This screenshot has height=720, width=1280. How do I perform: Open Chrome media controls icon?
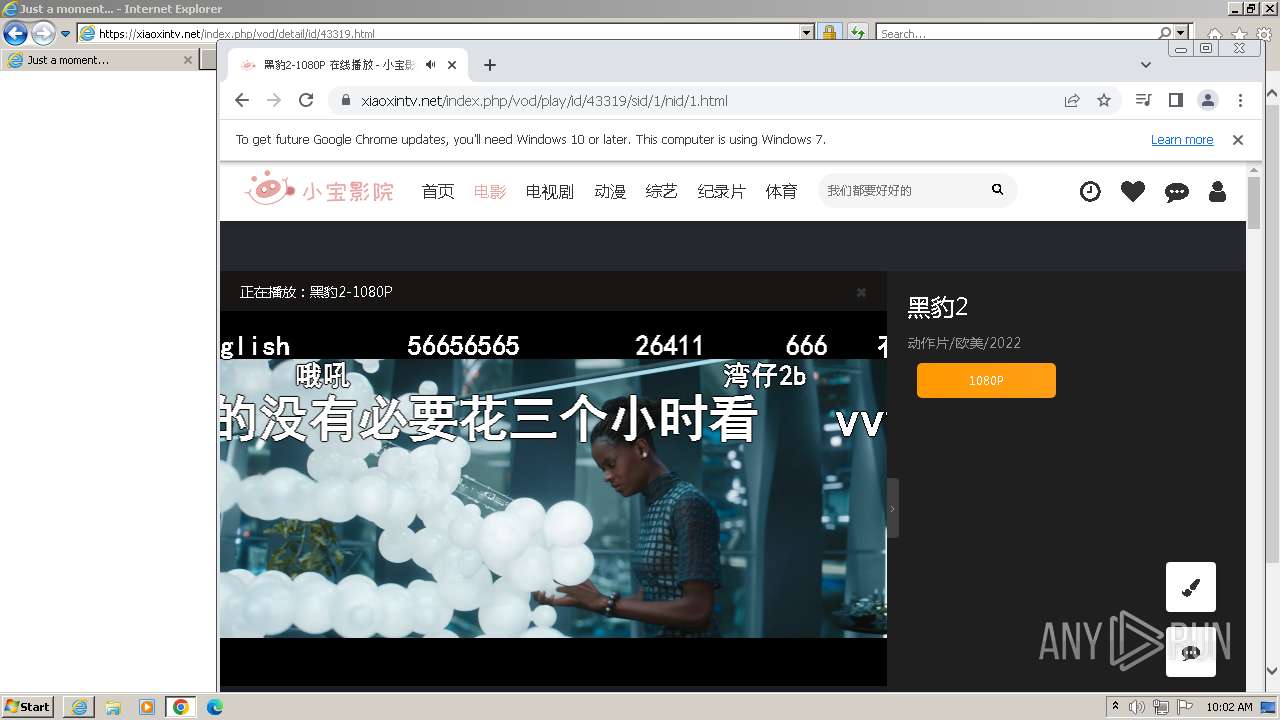(x=1144, y=100)
